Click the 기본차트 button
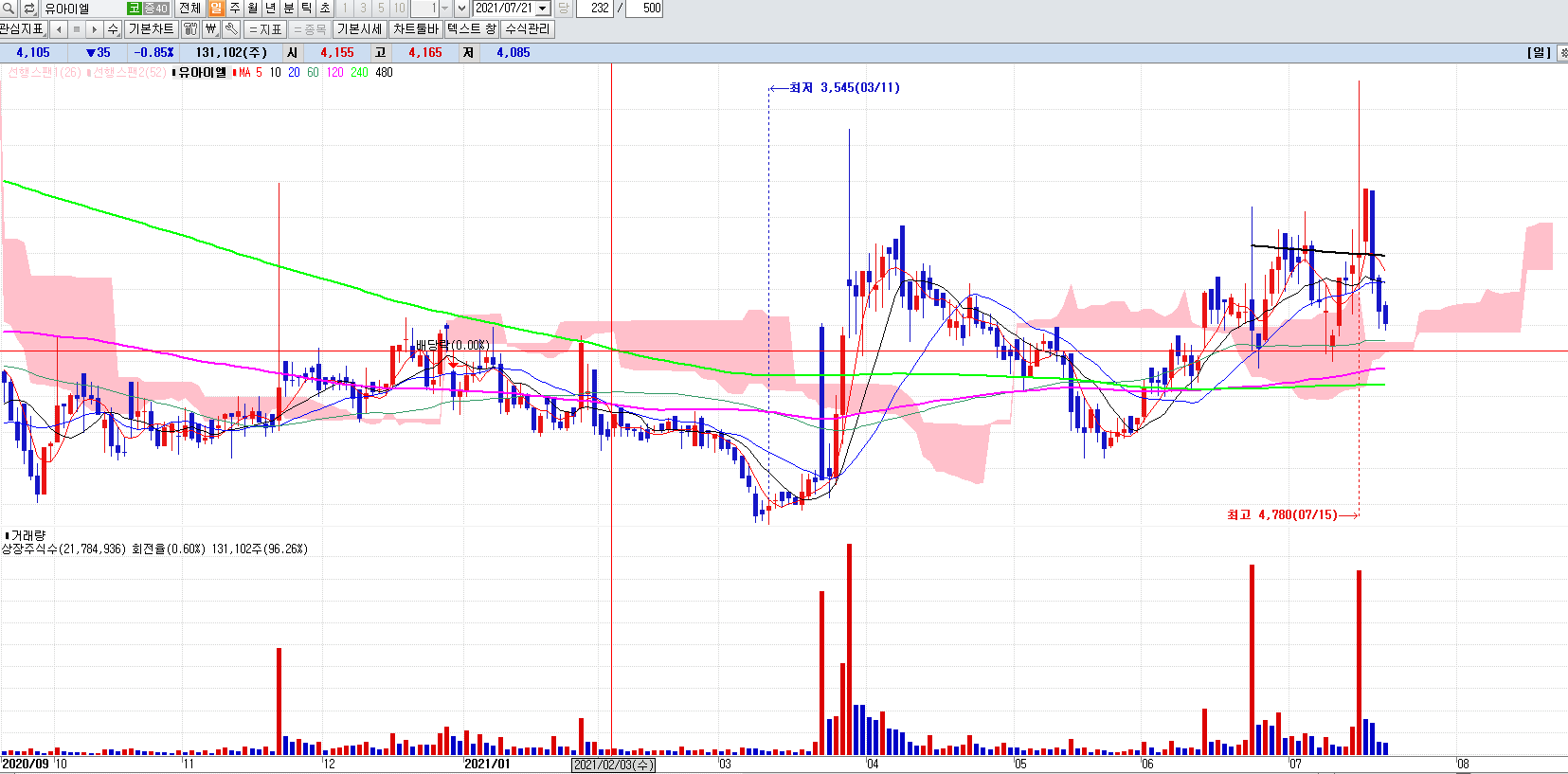The image size is (1568, 774). (x=152, y=29)
